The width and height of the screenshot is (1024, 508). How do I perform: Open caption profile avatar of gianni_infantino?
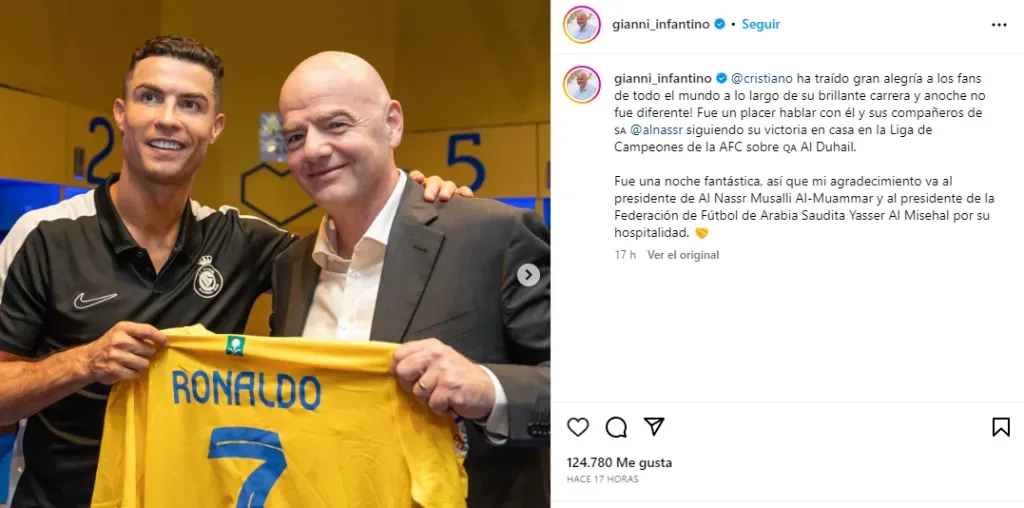581,85
